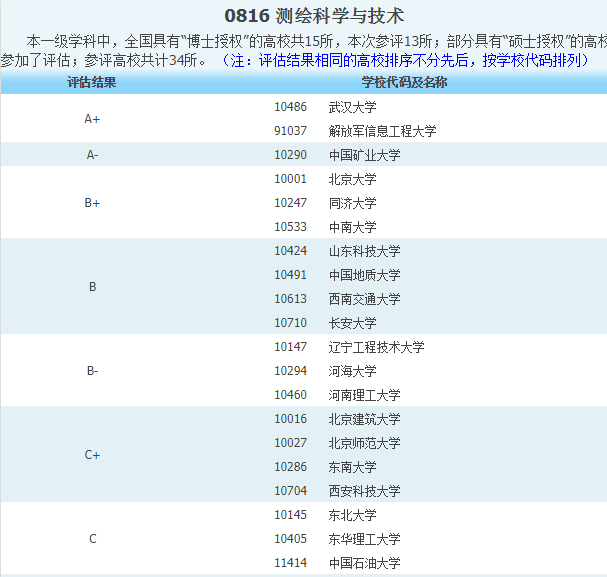This screenshot has width=607, height=577.
Task: Click the blue note about ranking order
Action: tap(404, 60)
